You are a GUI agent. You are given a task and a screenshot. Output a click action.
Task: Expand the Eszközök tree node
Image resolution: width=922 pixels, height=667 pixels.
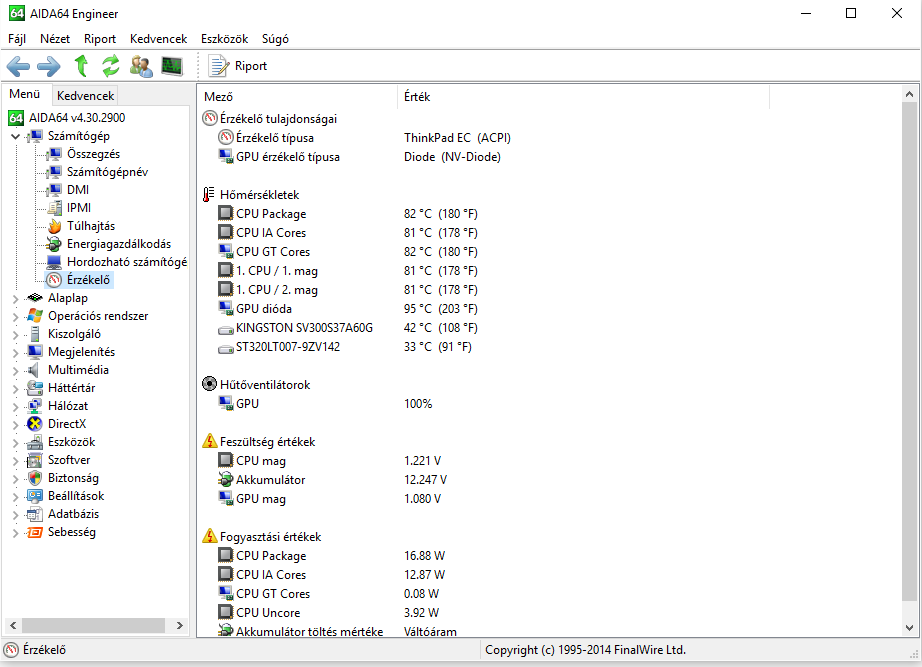[16, 443]
